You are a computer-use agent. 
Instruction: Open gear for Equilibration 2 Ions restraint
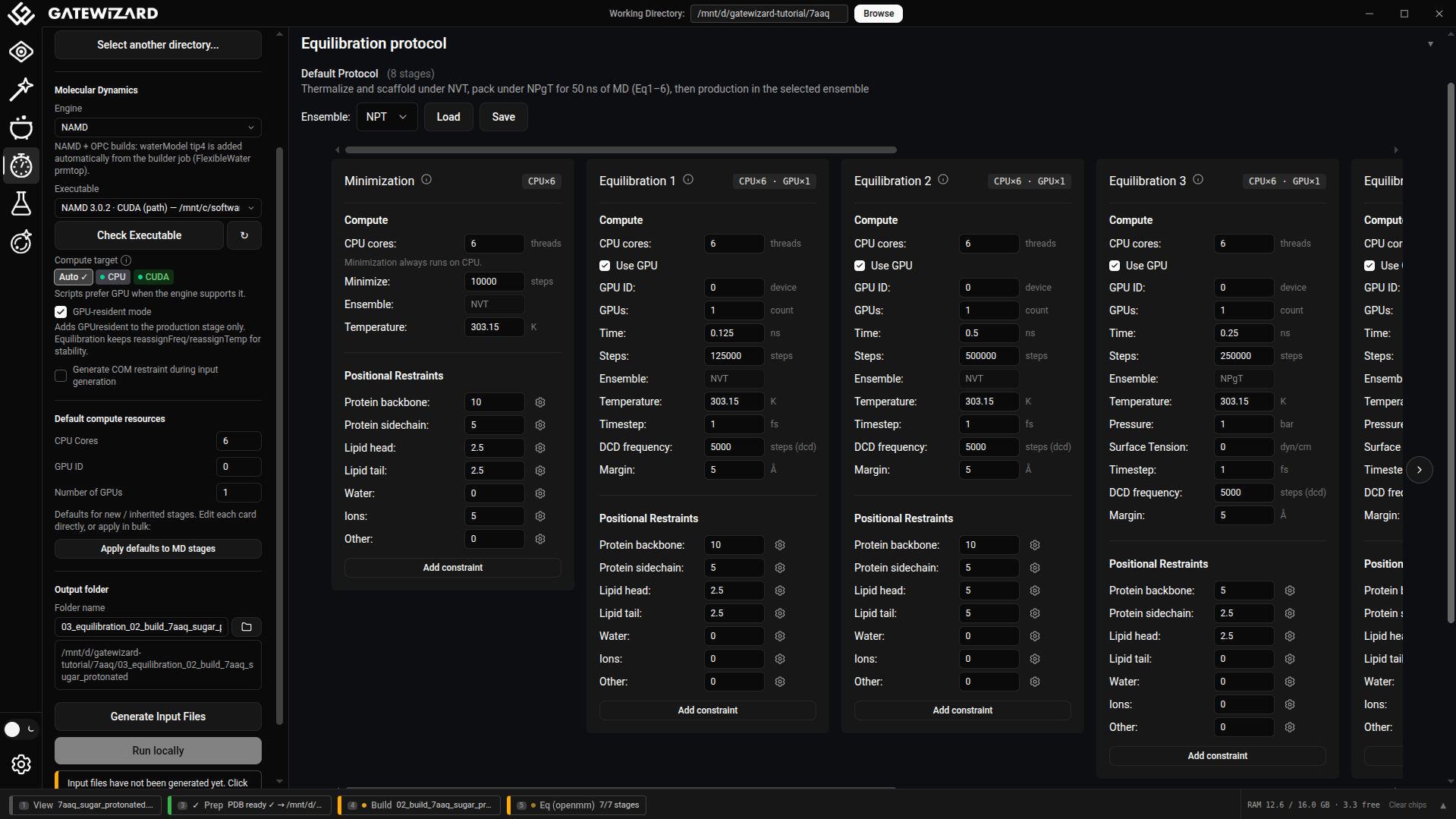1035,659
